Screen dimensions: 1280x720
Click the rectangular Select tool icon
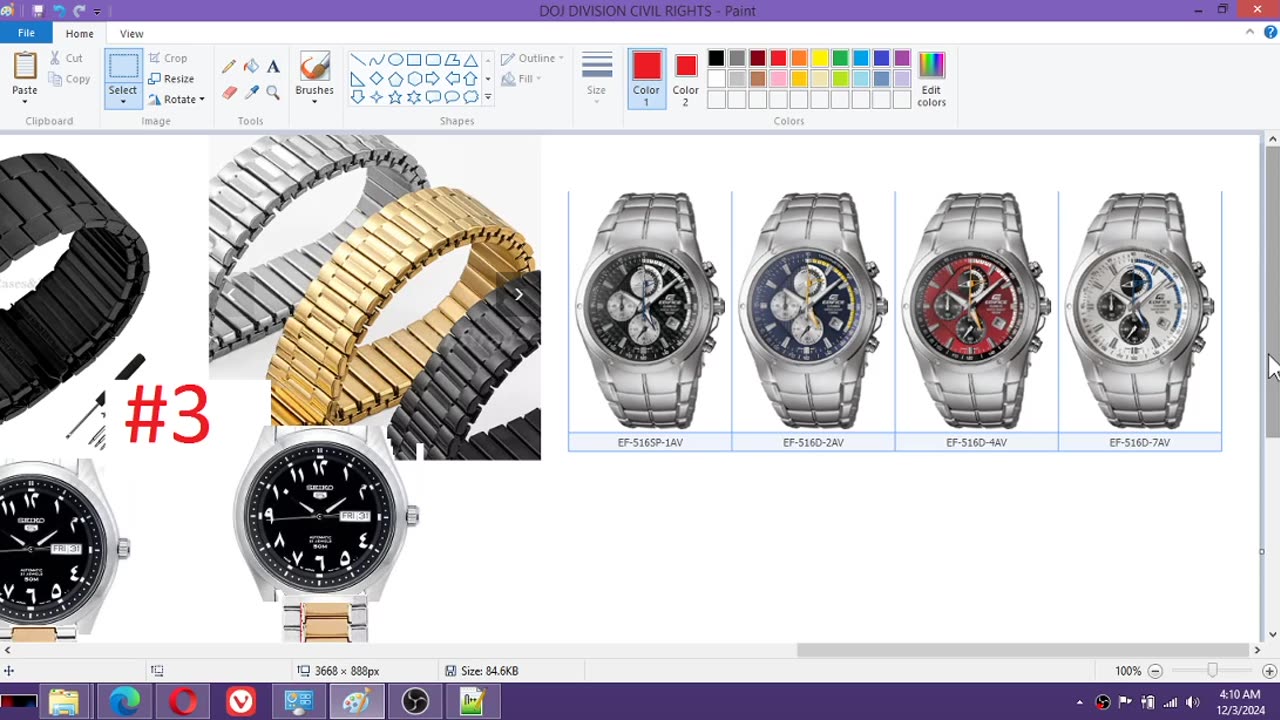pyautogui.click(x=123, y=66)
